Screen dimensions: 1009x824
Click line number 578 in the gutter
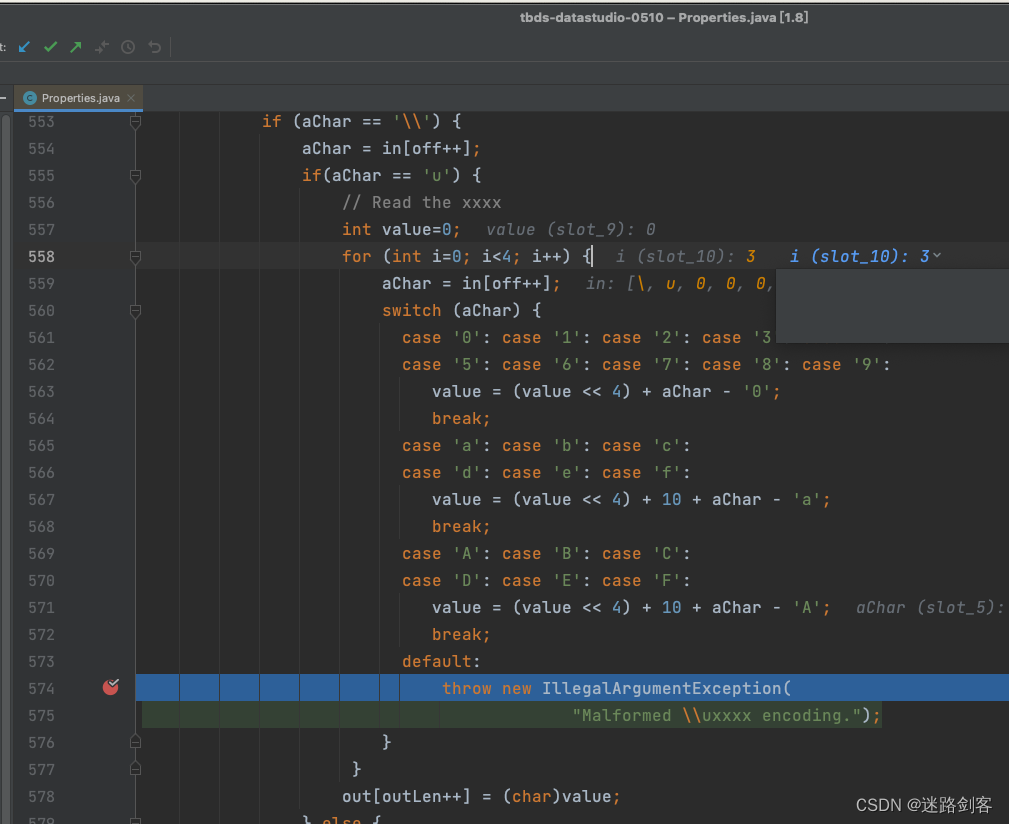coord(41,796)
